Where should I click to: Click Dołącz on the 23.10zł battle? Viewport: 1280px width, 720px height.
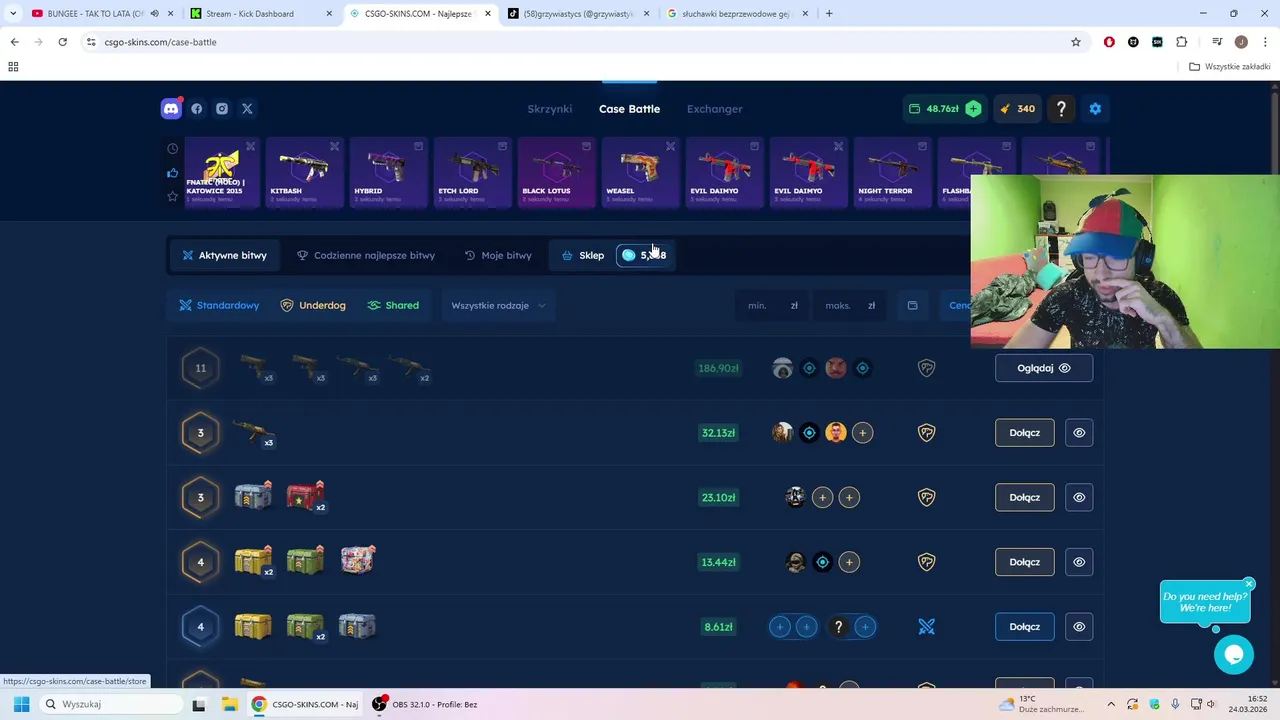click(x=1025, y=497)
